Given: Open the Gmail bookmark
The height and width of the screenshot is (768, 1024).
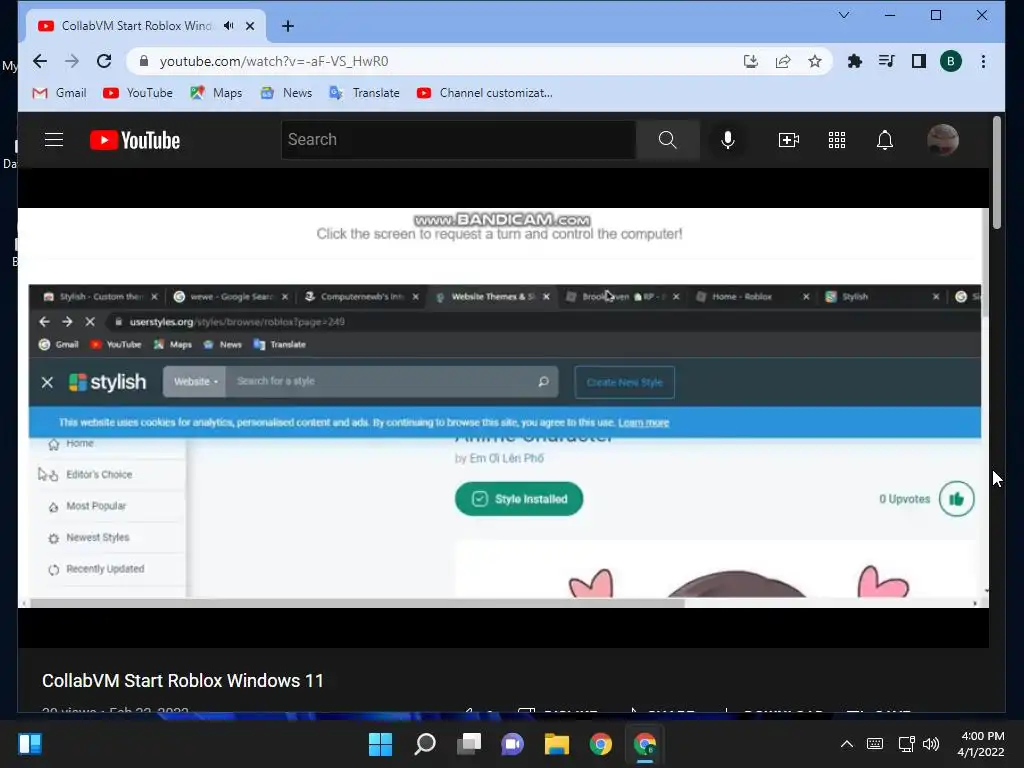Looking at the screenshot, I should (59, 93).
